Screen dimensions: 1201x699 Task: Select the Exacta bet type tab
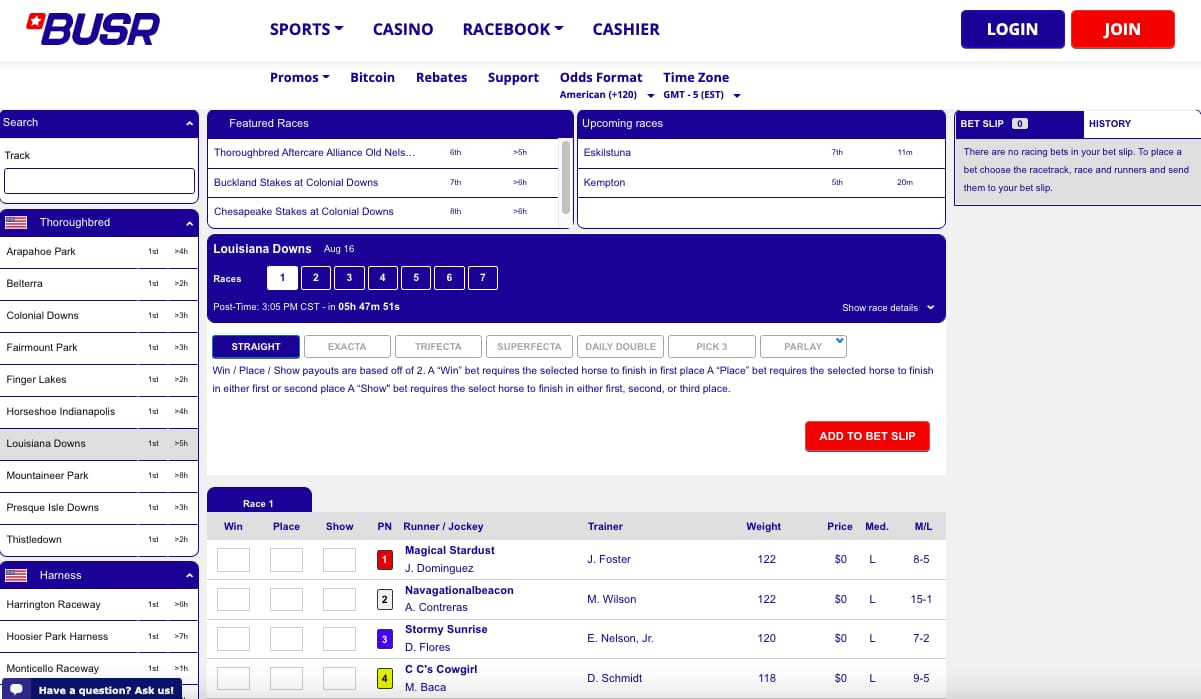347,346
